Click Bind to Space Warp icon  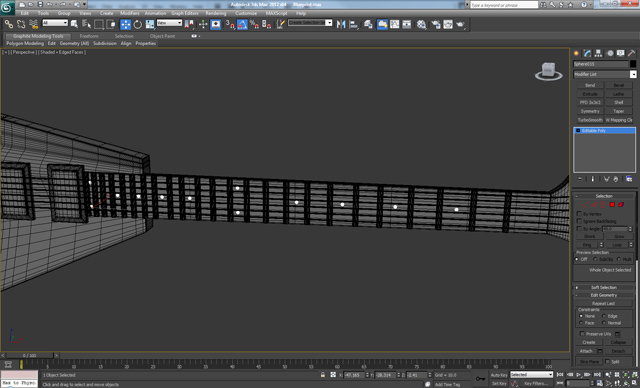(33, 24)
